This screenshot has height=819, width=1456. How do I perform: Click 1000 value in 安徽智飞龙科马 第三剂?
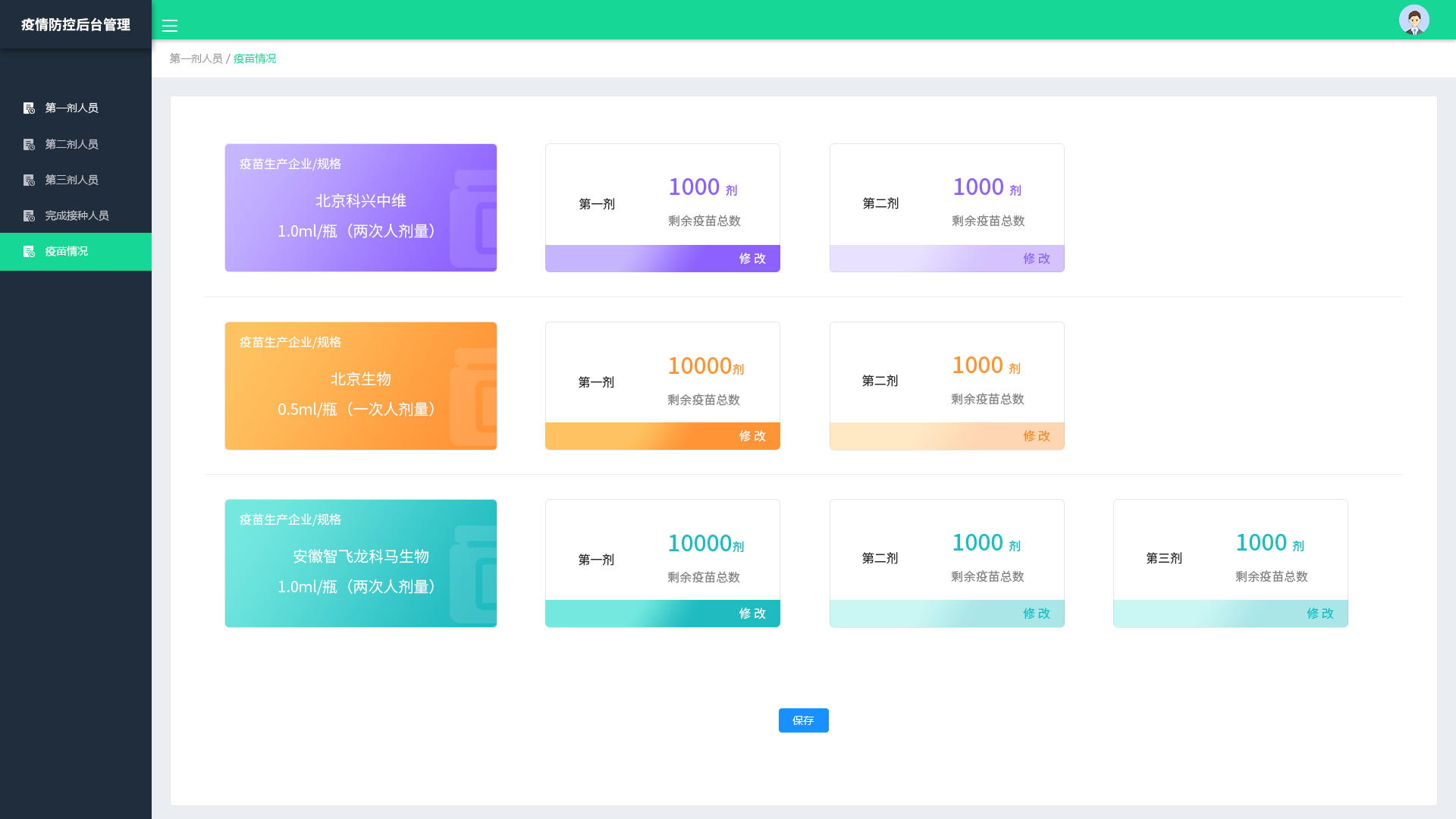click(x=1261, y=542)
